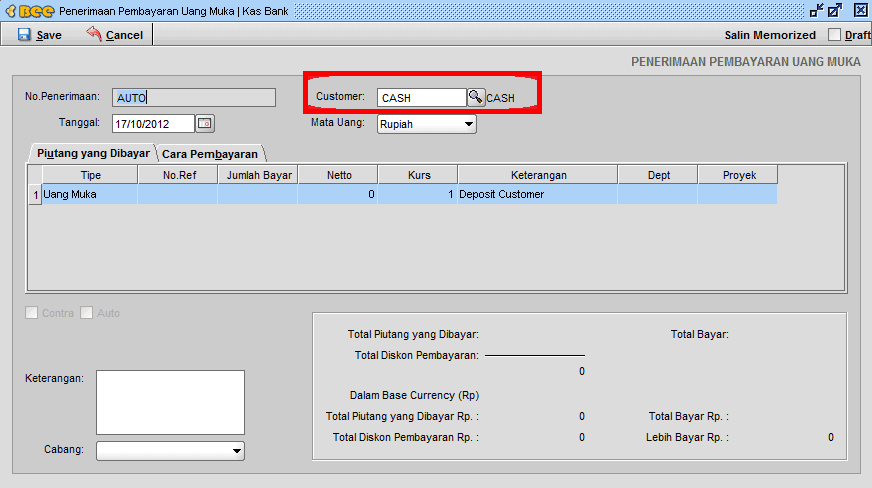Screen dimensions: 872x488
Task: Switch to the Cara Pembayaran tab
Action: coord(210,154)
